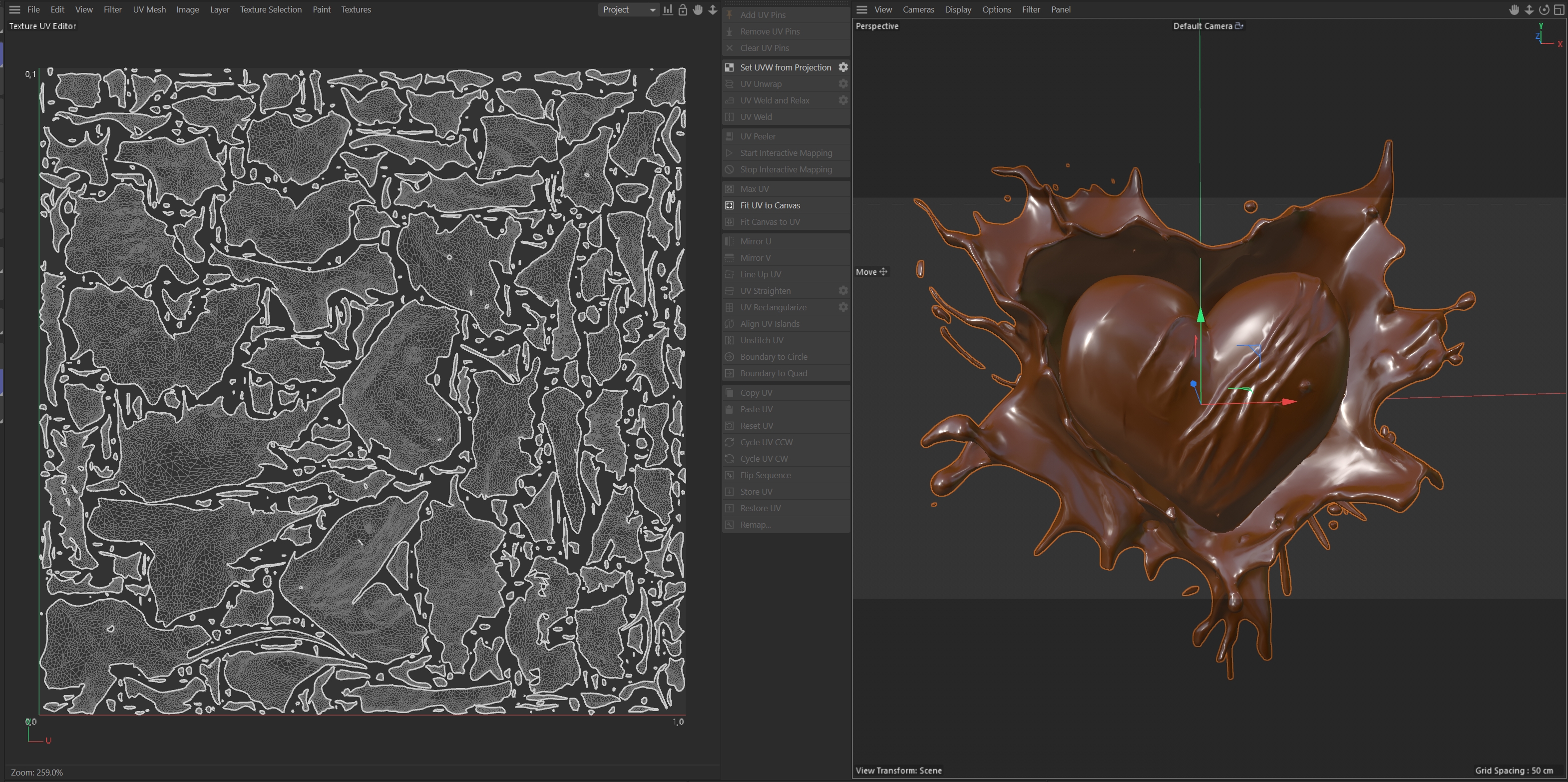Viewport: 1568px width, 782px height.
Task: Open the viewport hamburger menu icon
Action: click(x=861, y=10)
